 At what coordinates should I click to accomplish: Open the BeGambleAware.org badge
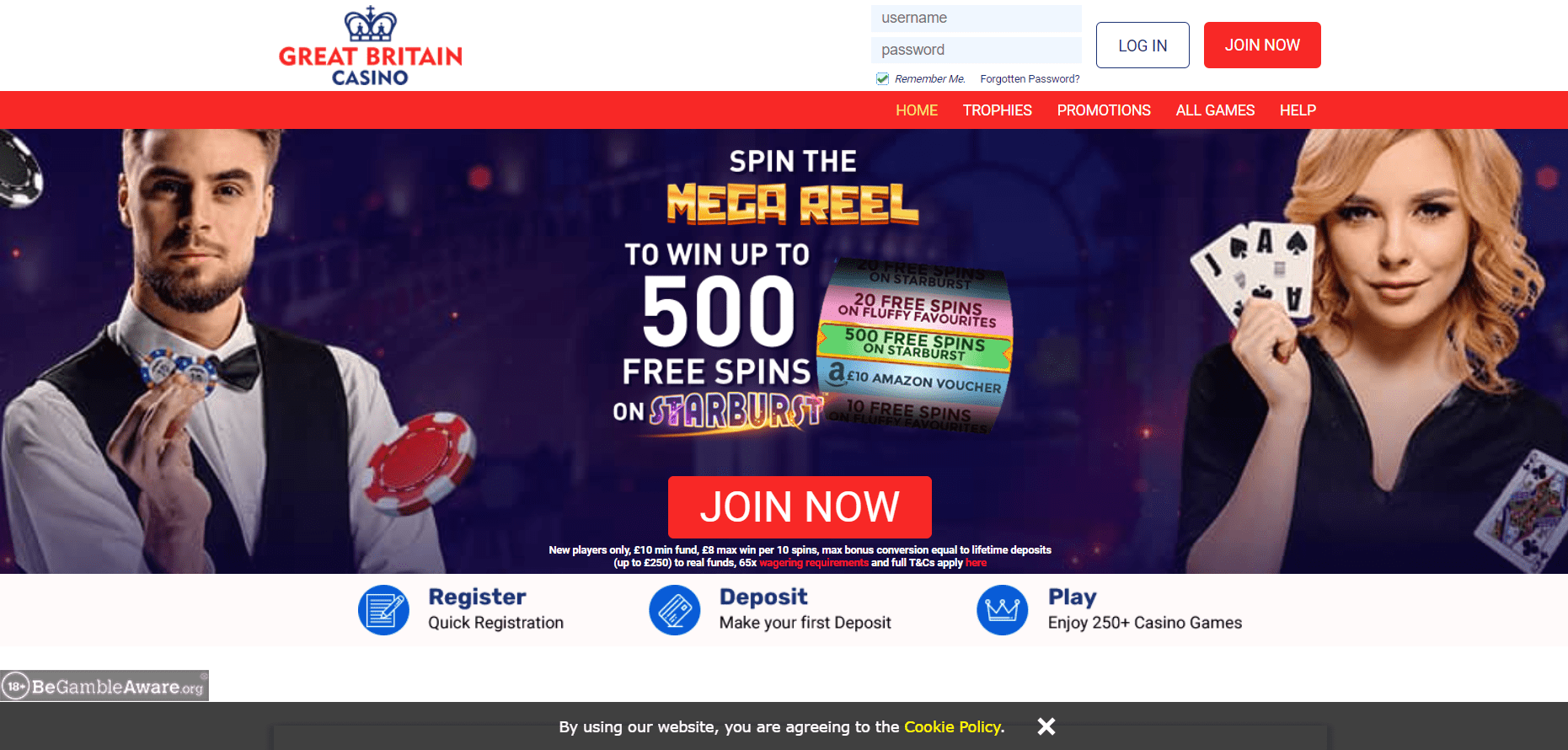(x=104, y=686)
